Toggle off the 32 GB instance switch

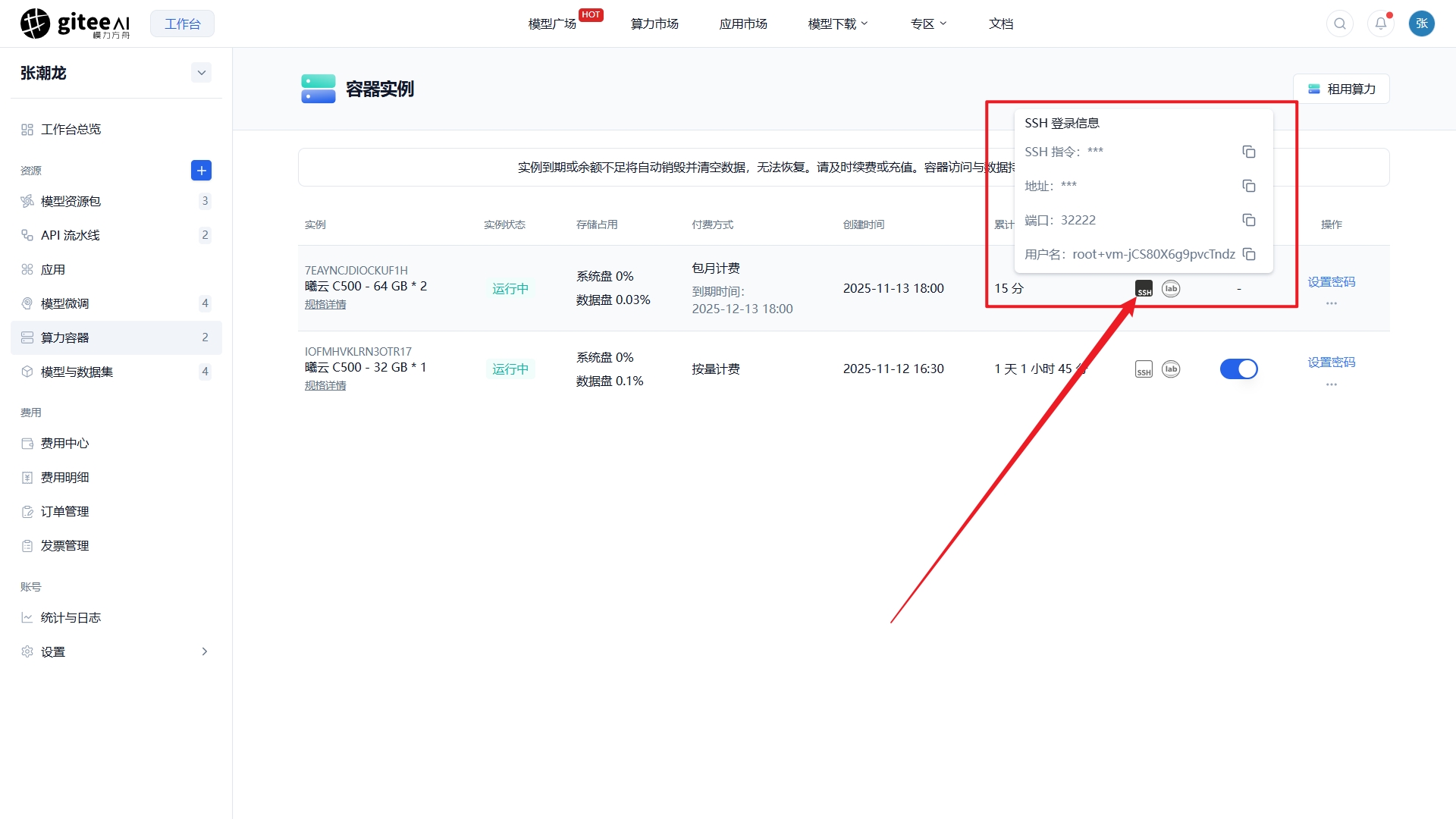pos(1238,369)
